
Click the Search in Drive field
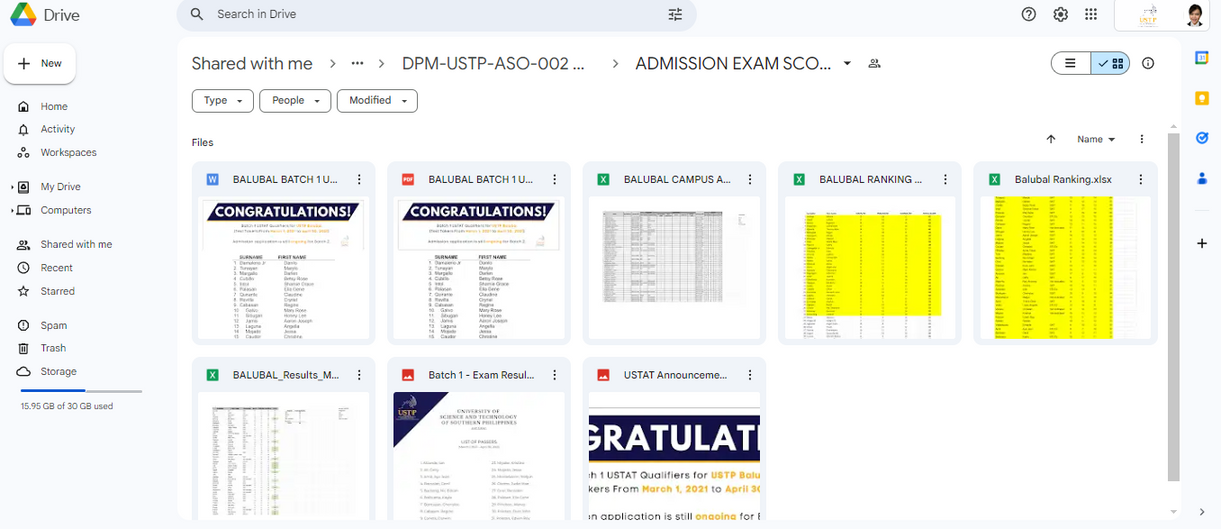436,14
